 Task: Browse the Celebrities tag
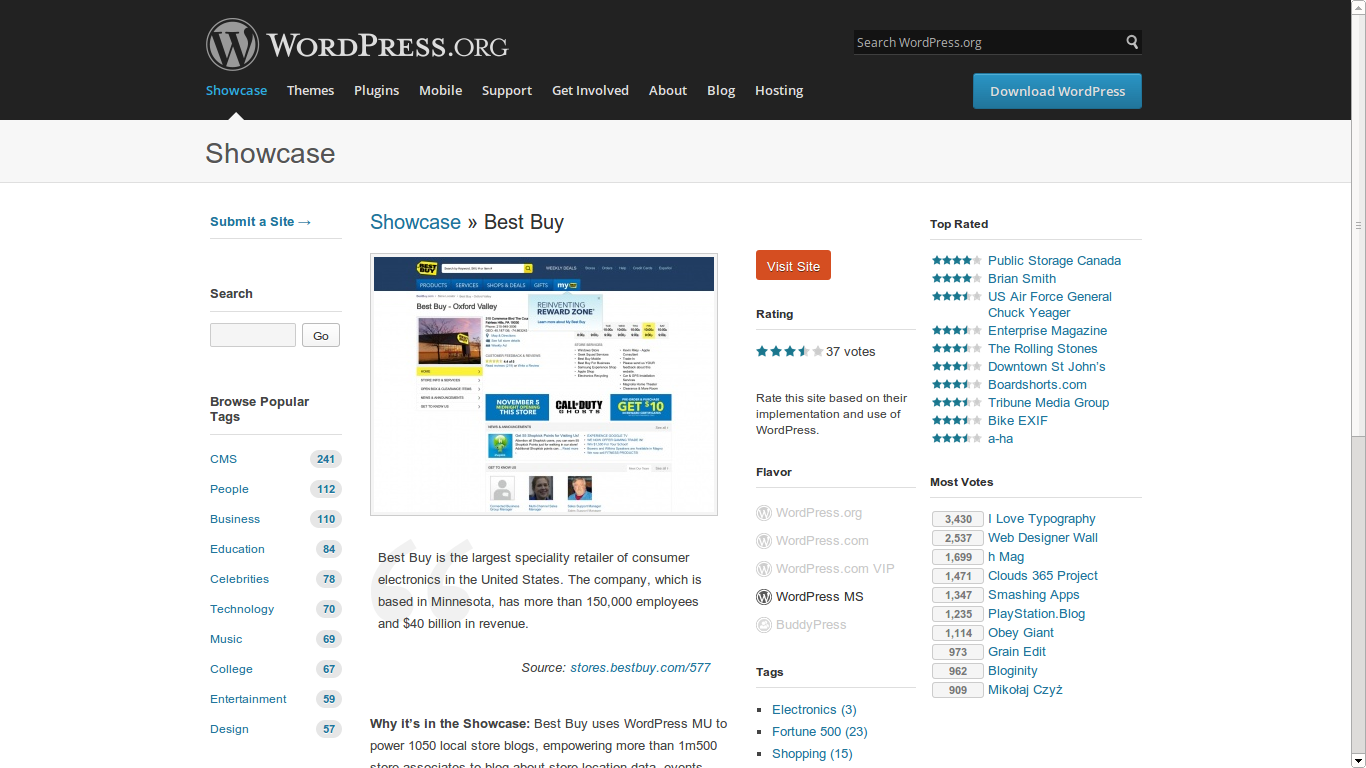pos(239,579)
